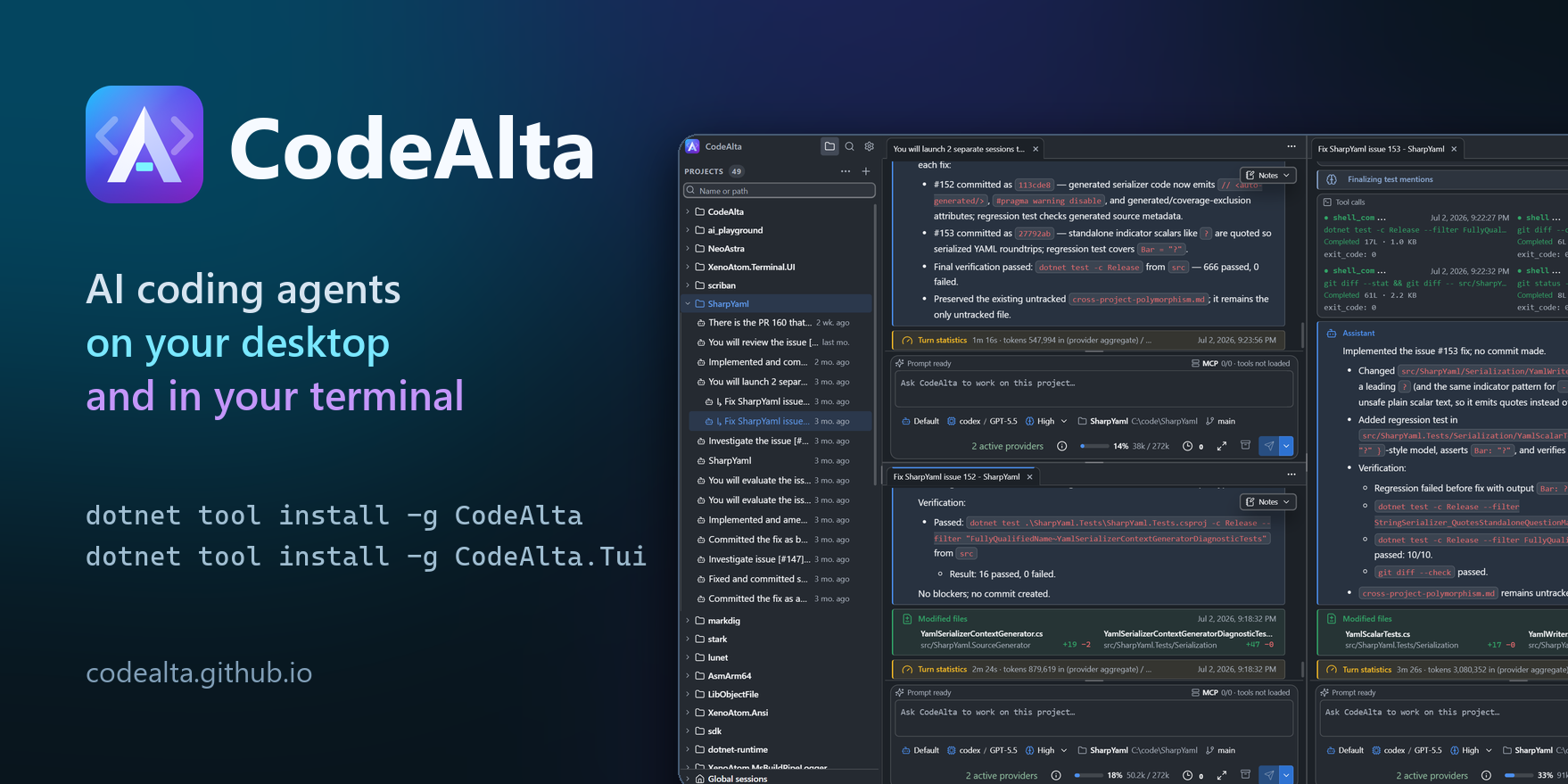
Task: Open the settings gear in the sidebar header
Action: [x=869, y=146]
